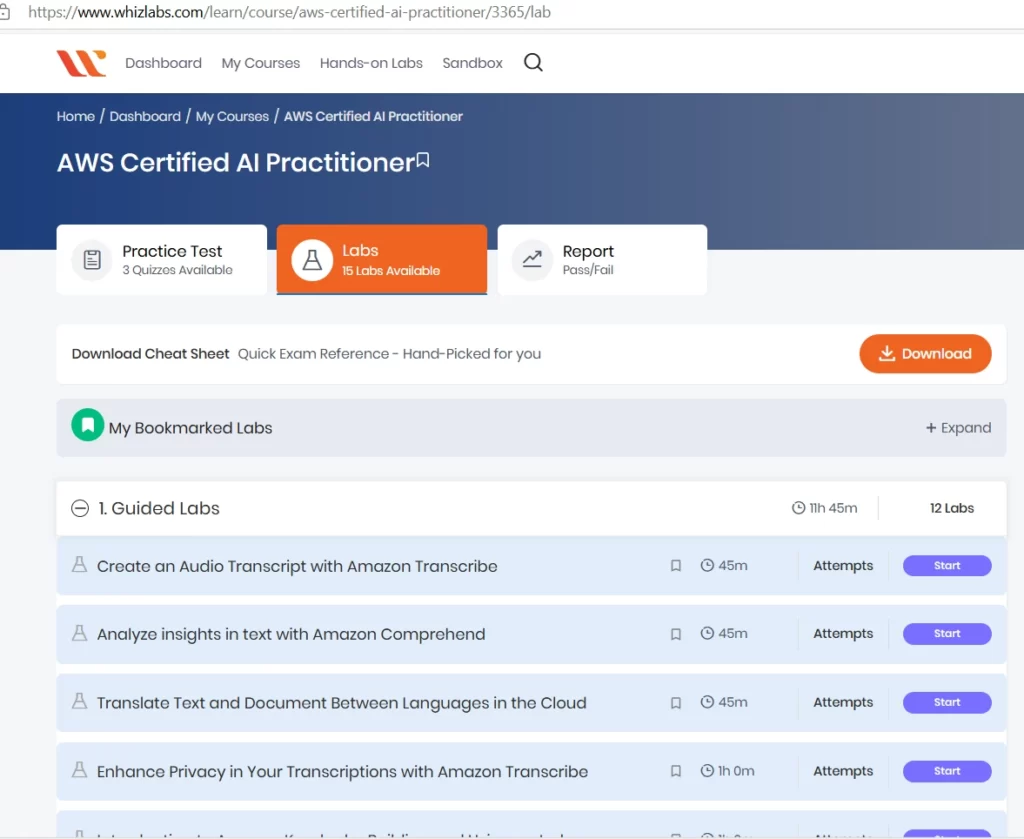
Task: Start the Translate Text and Document lab
Action: coord(947,702)
